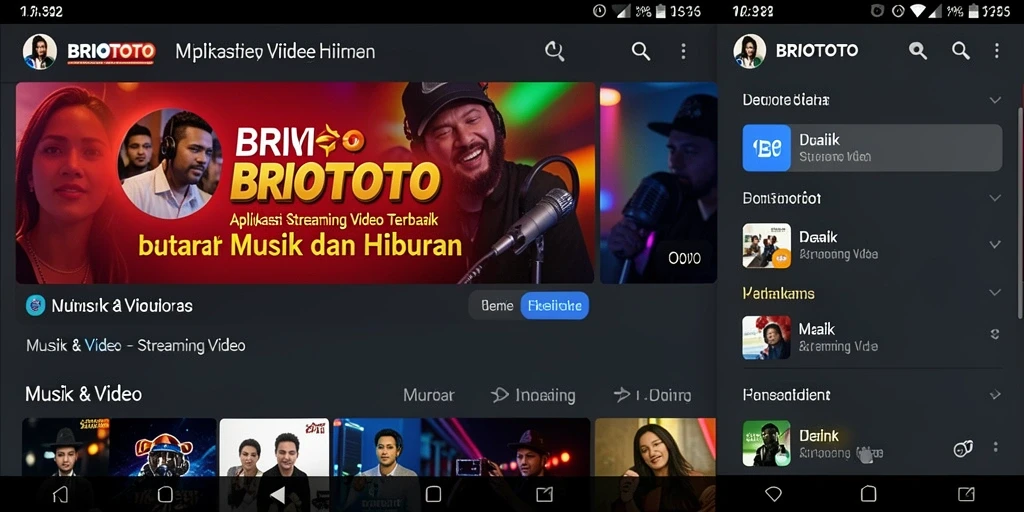The image size is (1024, 512).
Task: Open the thumbnail of man in gray suit
Action: [x=376, y=447]
